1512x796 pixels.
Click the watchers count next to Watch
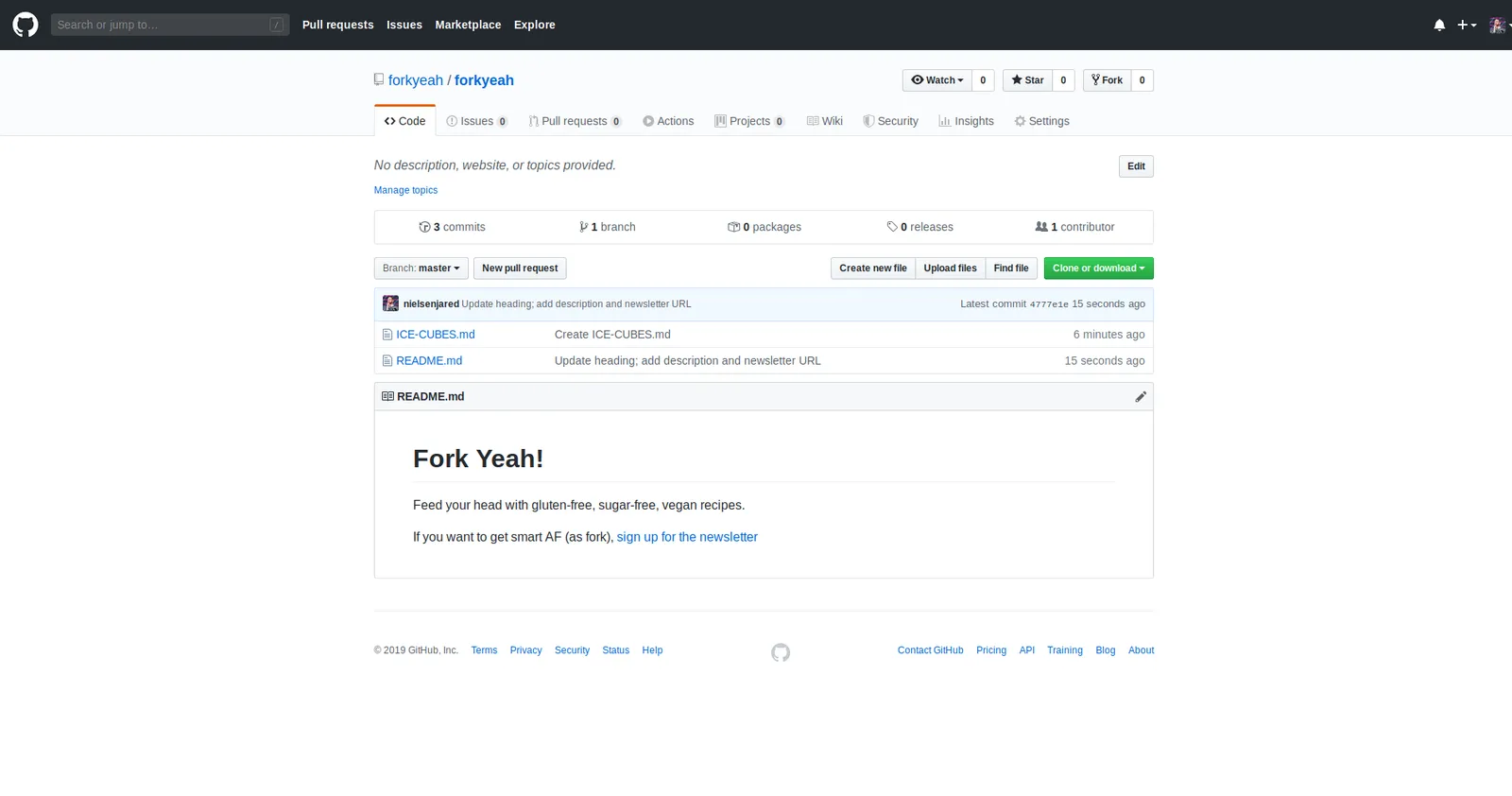point(983,80)
